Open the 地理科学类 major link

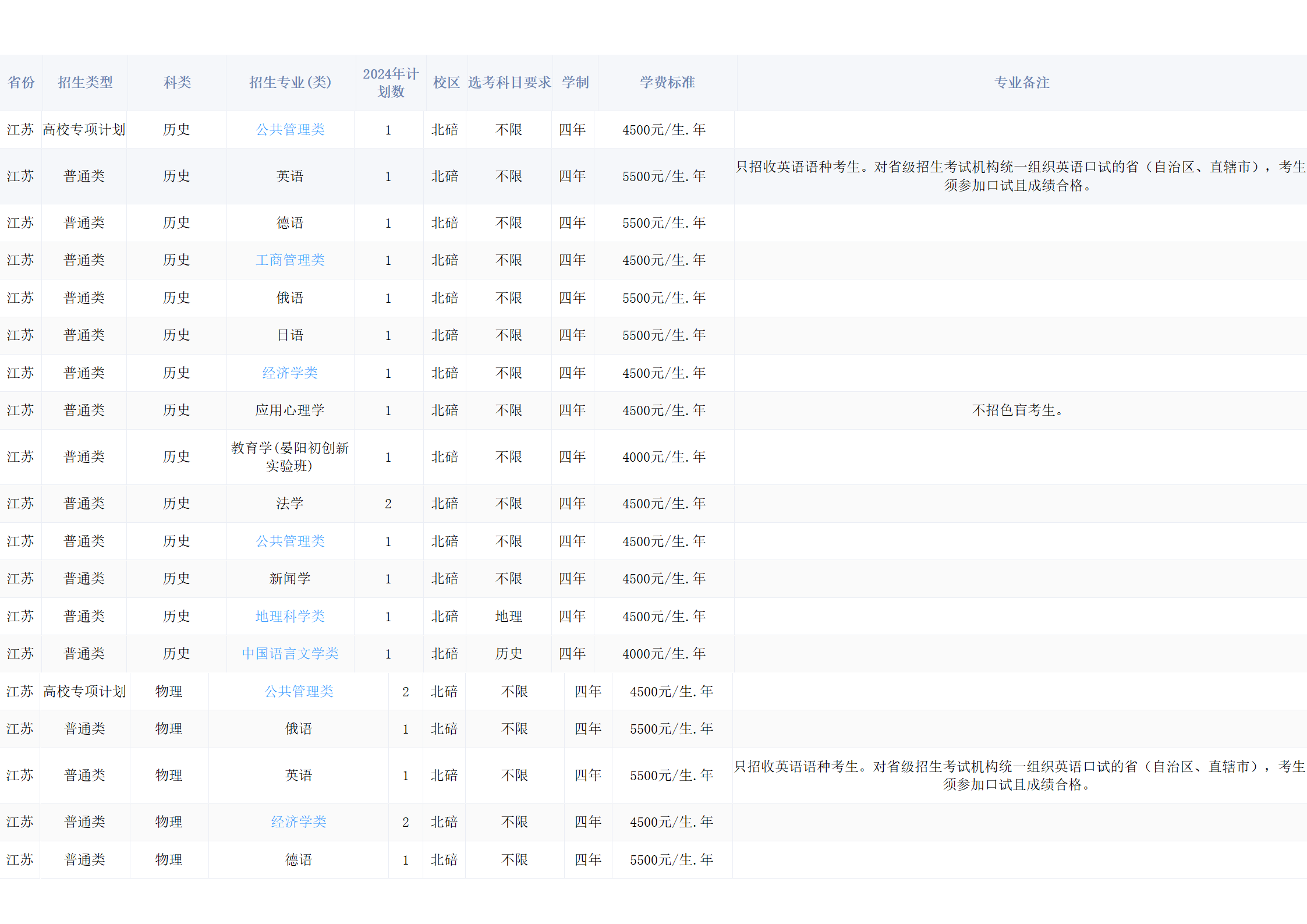290,616
